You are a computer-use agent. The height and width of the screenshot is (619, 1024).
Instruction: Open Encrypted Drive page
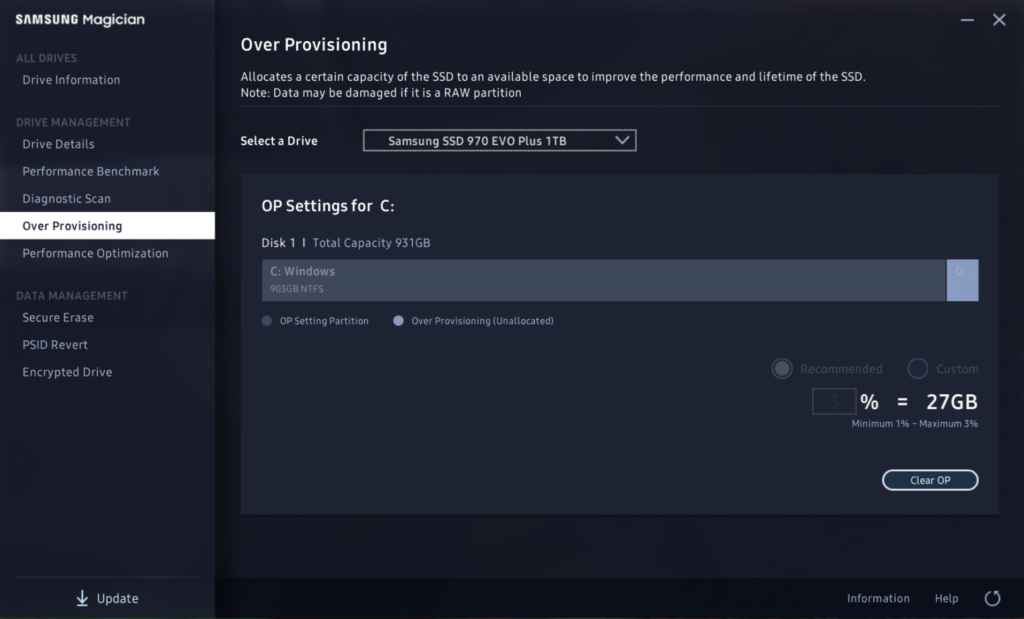point(67,372)
